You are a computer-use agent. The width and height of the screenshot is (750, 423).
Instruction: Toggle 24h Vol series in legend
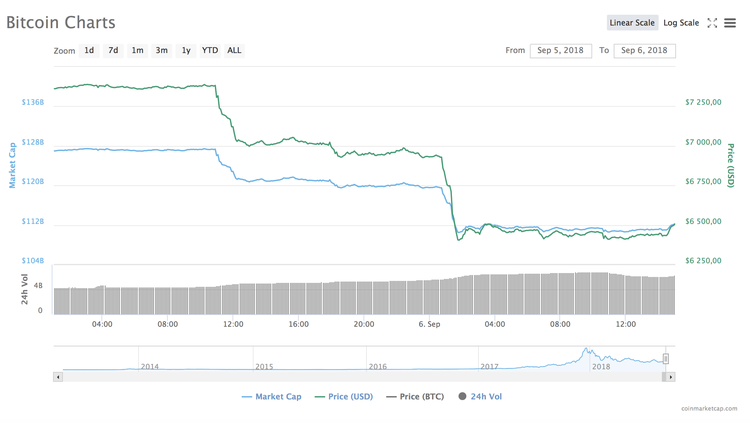click(480, 397)
